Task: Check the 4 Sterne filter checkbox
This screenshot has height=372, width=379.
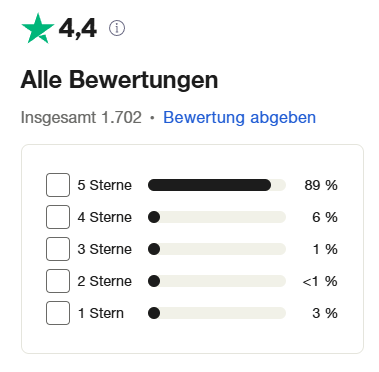Action: pyautogui.click(x=58, y=217)
